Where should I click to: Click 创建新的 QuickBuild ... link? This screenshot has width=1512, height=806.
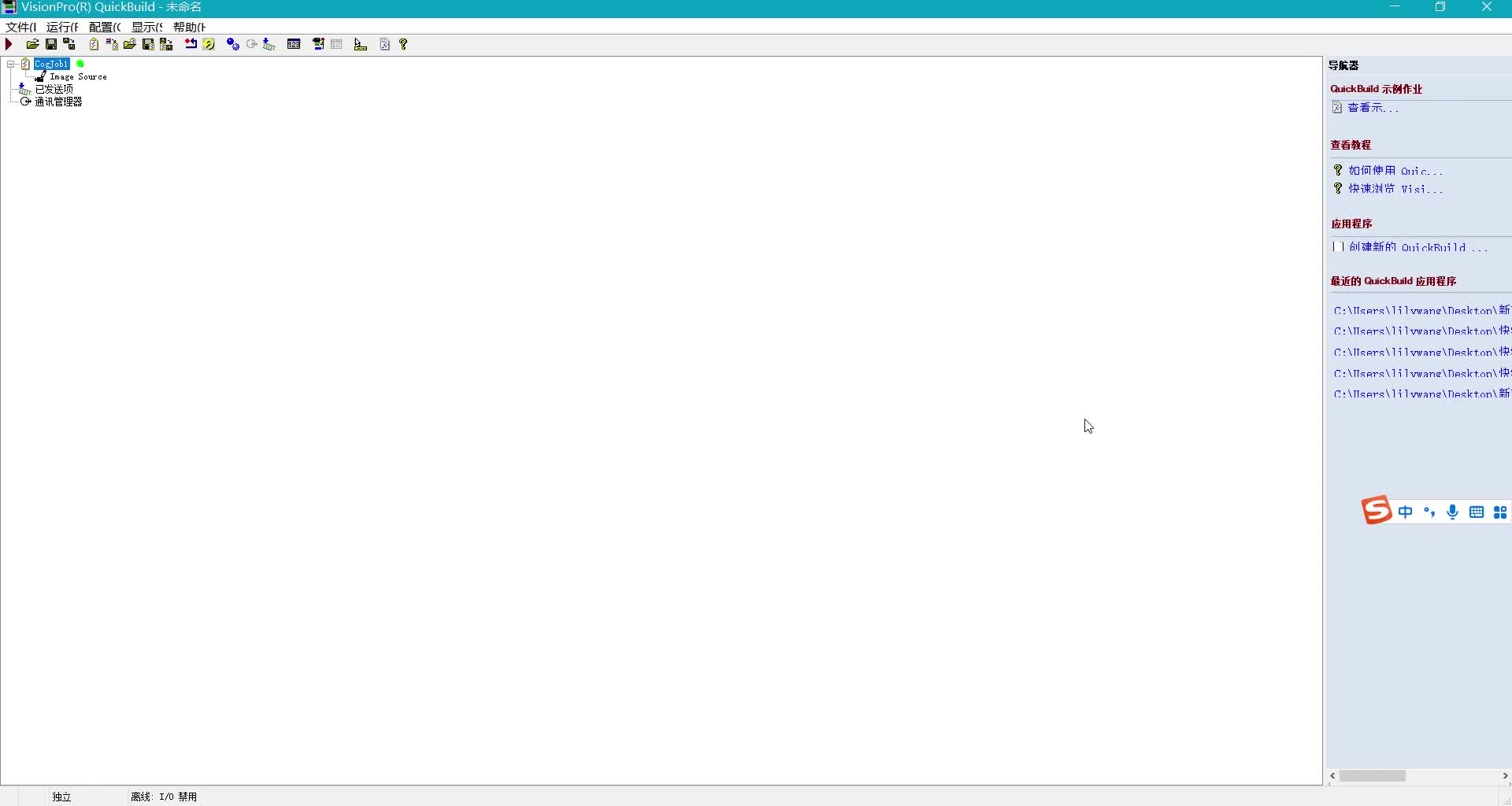(x=1418, y=247)
